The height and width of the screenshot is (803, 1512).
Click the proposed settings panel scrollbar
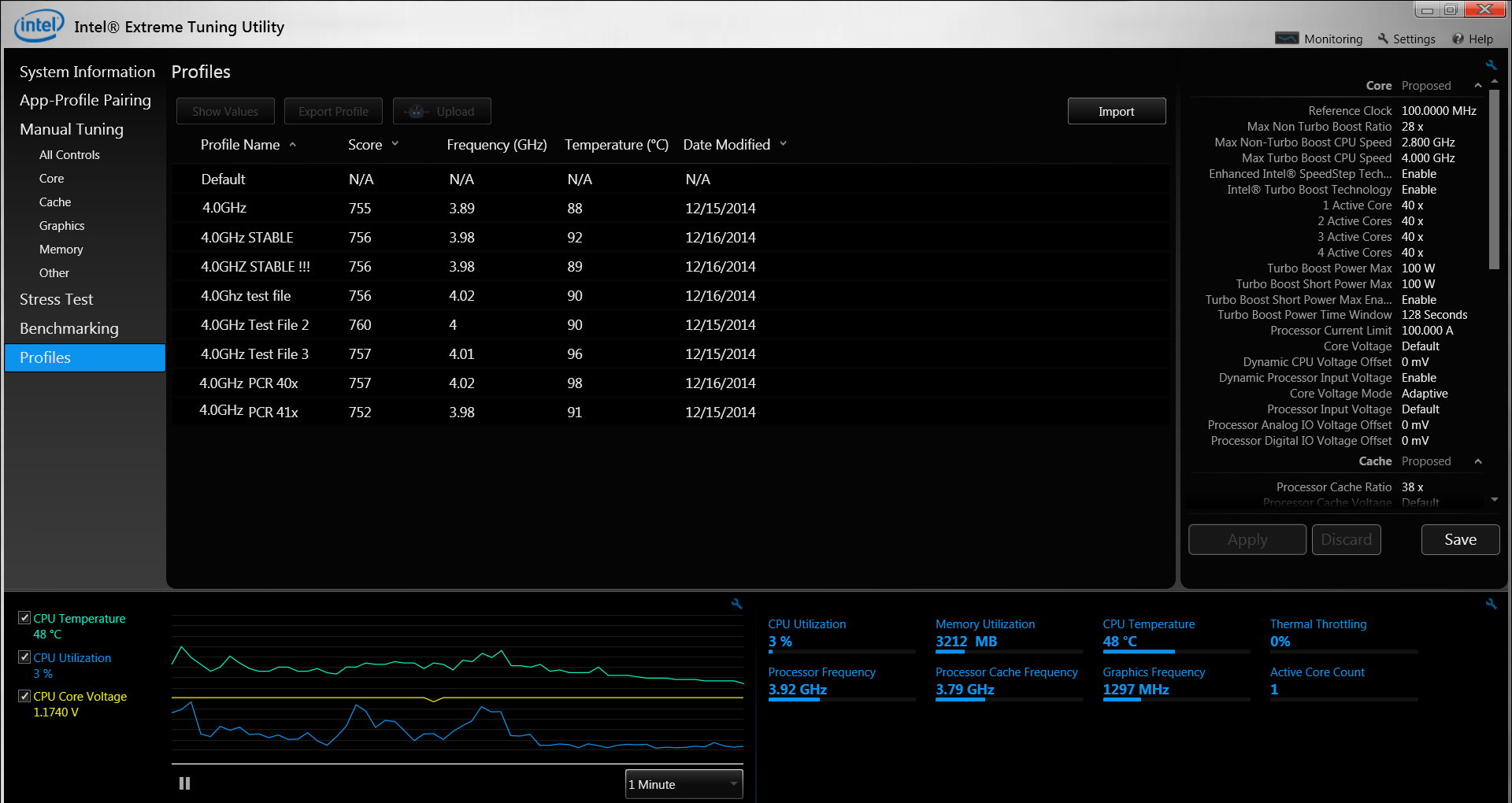[x=1494, y=181]
